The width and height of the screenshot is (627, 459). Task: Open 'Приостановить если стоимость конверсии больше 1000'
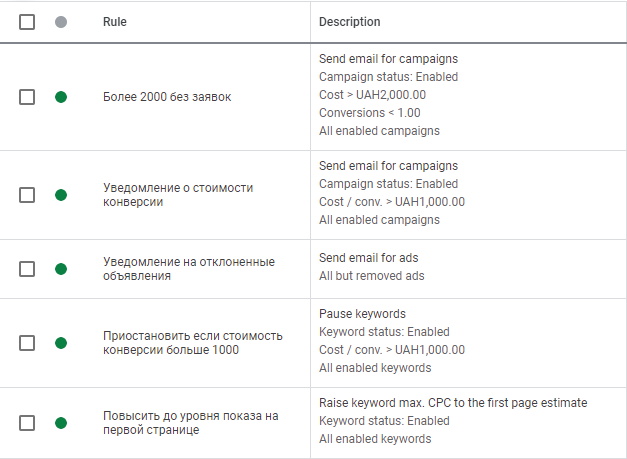193,342
